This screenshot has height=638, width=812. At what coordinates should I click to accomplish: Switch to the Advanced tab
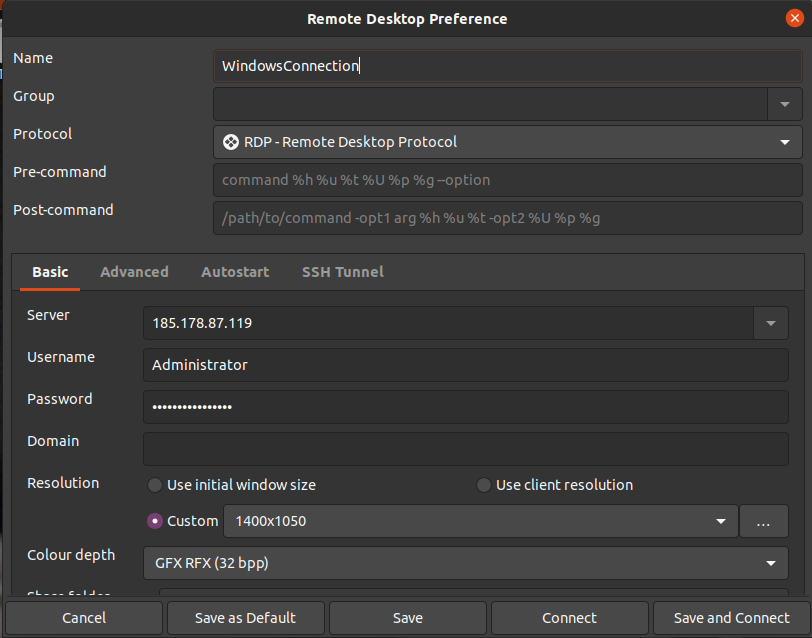134,272
